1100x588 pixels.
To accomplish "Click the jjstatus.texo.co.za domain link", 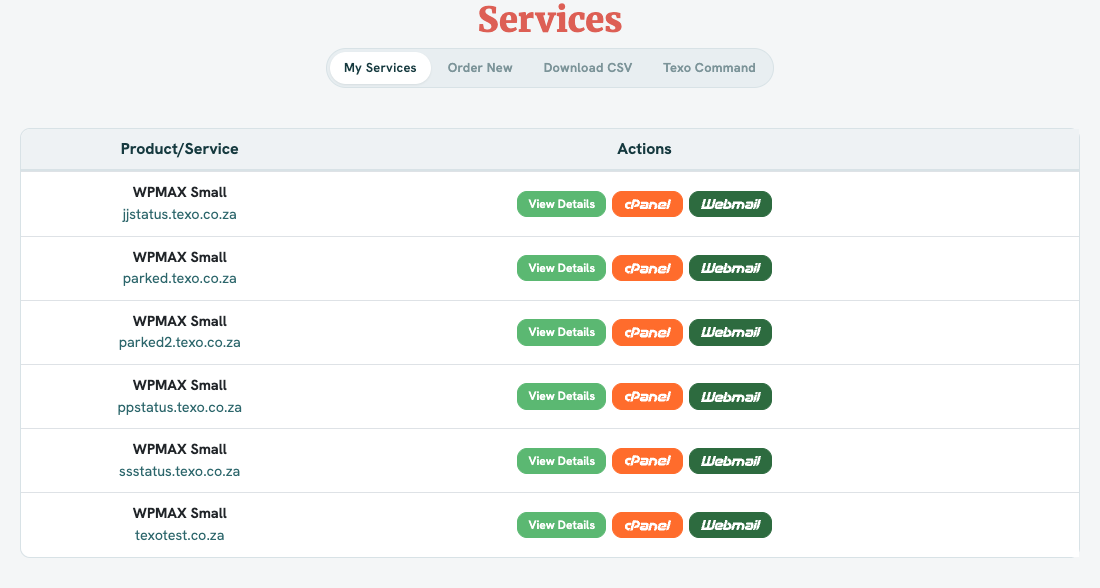I will (180, 215).
